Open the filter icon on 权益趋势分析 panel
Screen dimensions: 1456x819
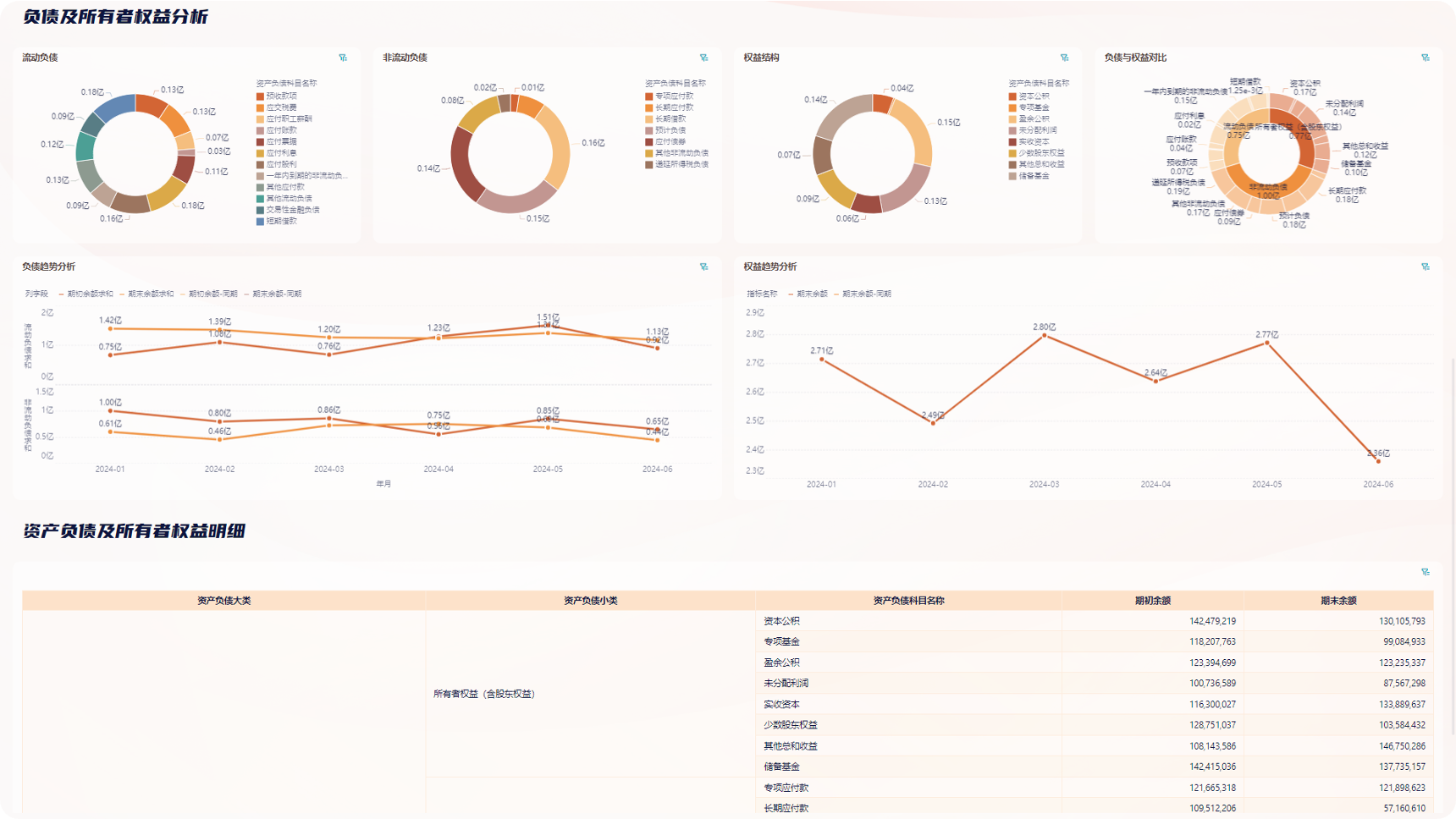tap(1425, 267)
